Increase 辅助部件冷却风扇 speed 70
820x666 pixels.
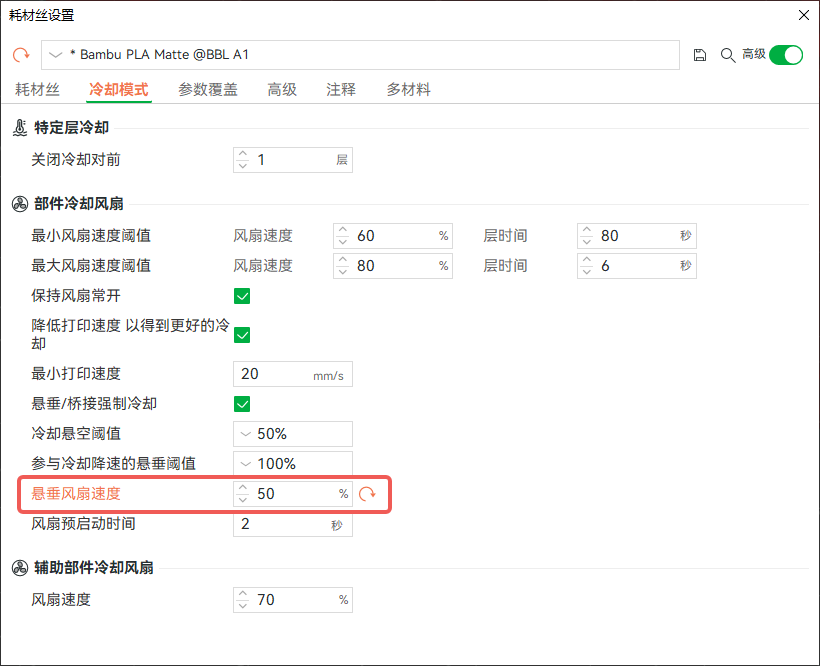(242, 594)
